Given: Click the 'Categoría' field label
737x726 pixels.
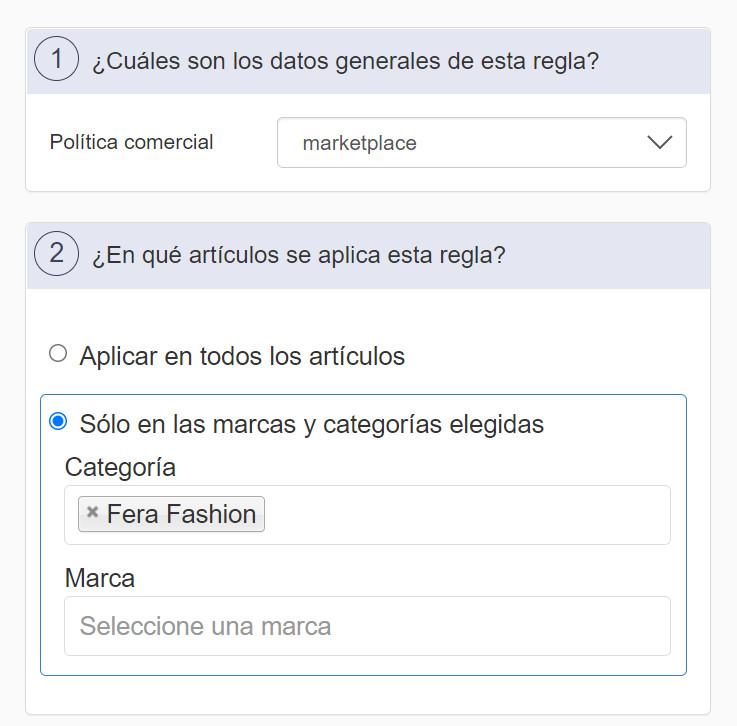Looking at the screenshot, I should [120, 467].
